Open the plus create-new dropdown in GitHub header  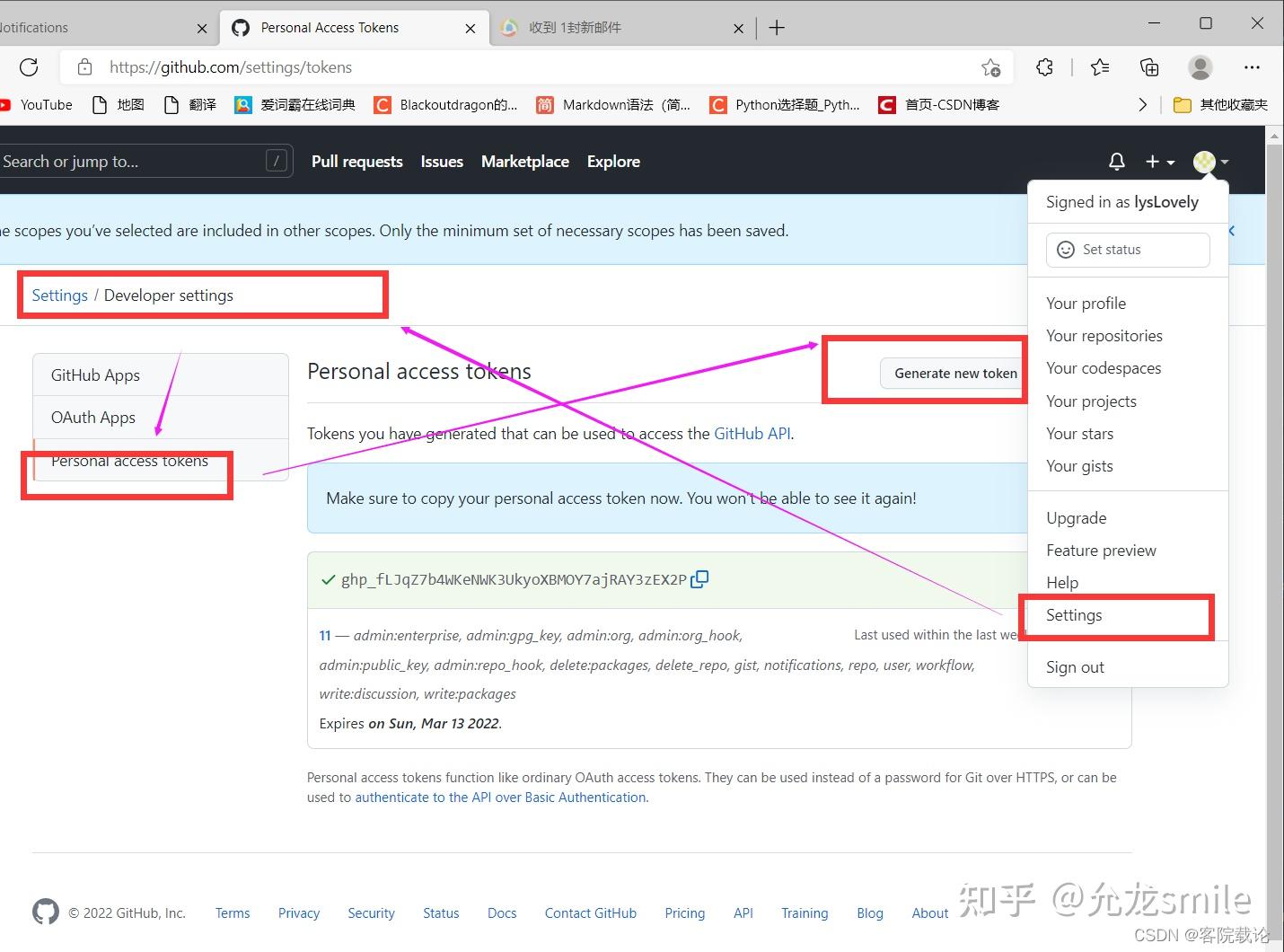(x=1159, y=162)
